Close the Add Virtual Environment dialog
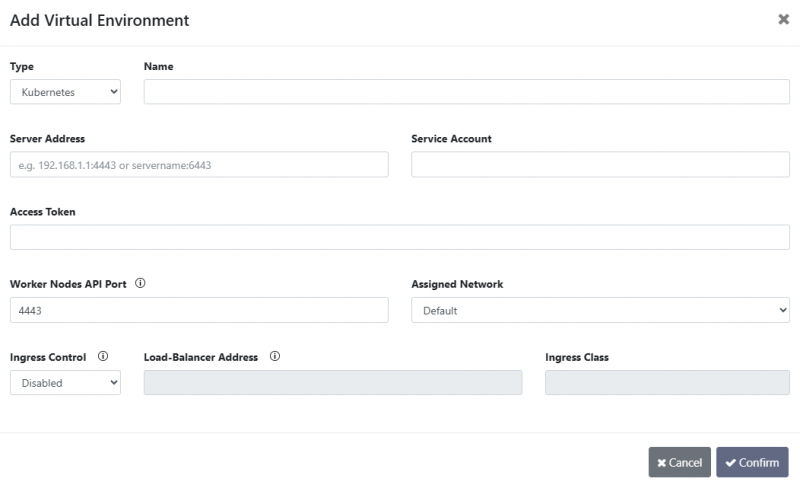The width and height of the screenshot is (800, 488). 783,19
